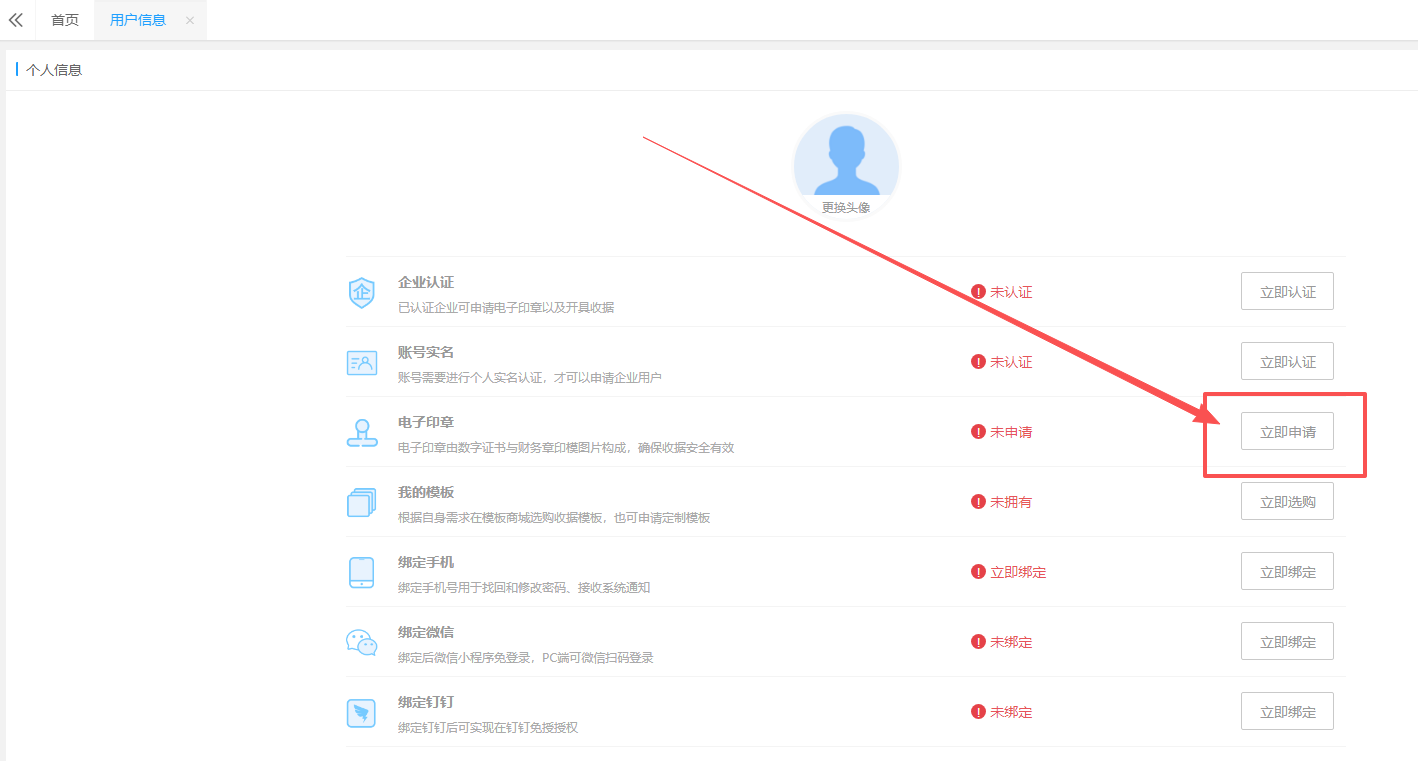Click 立即认证 for 企业认证
1418x761 pixels.
click(1287, 292)
